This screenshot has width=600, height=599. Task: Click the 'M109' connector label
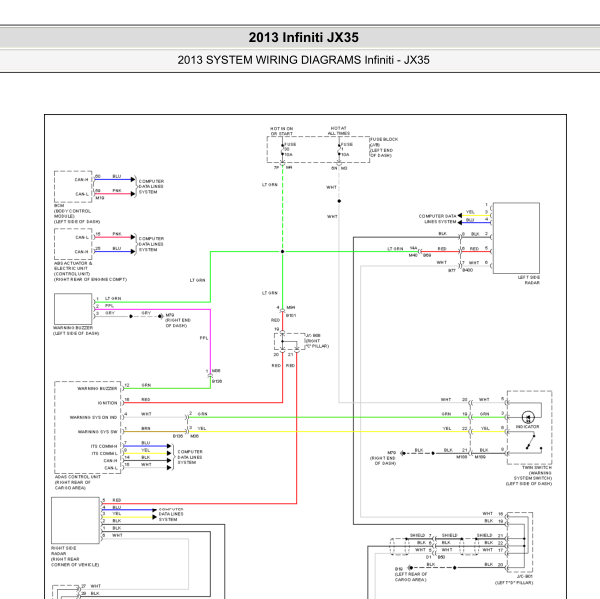coord(480,457)
